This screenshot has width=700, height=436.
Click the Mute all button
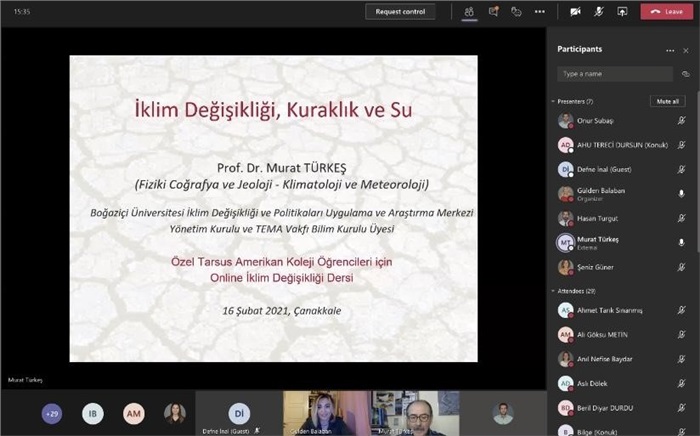pos(667,102)
